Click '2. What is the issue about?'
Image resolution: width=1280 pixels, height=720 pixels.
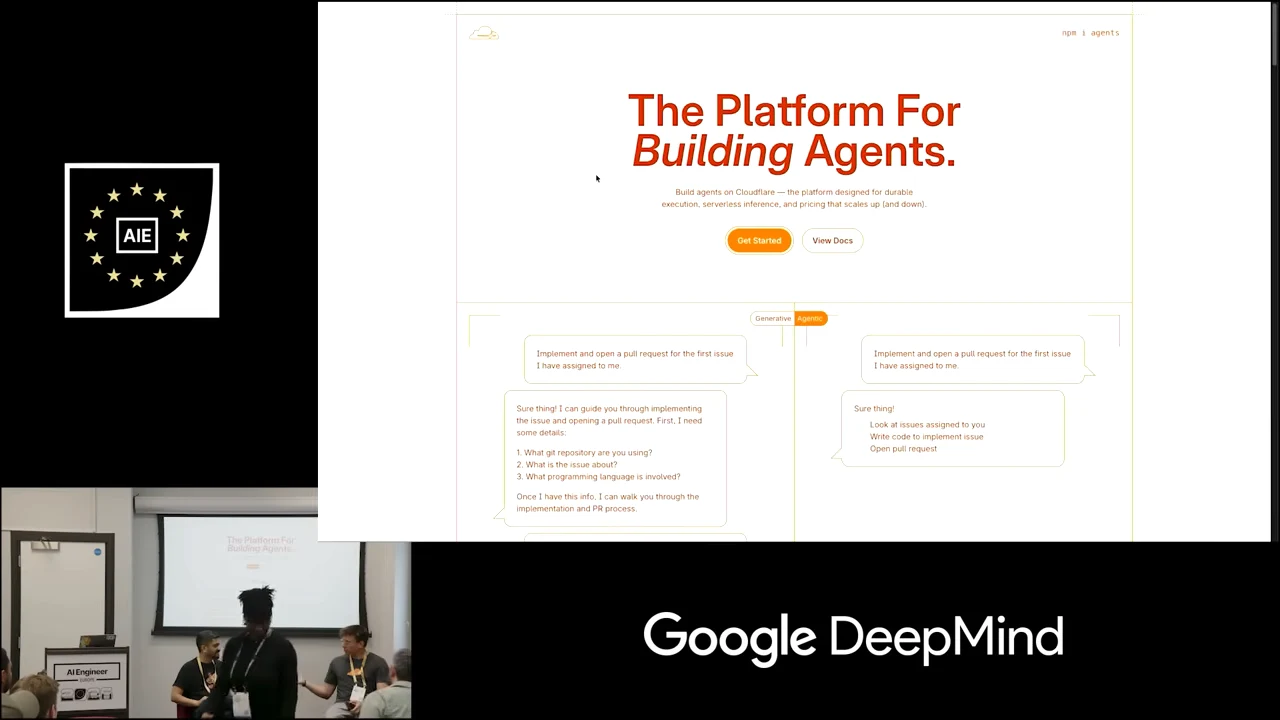(x=567, y=464)
